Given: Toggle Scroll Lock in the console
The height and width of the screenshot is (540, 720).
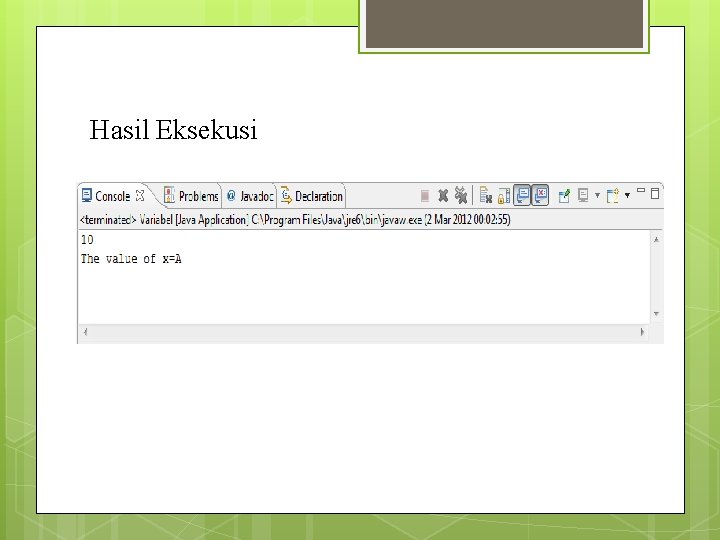Looking at the screenshot, I should click(x=504, y=196).
